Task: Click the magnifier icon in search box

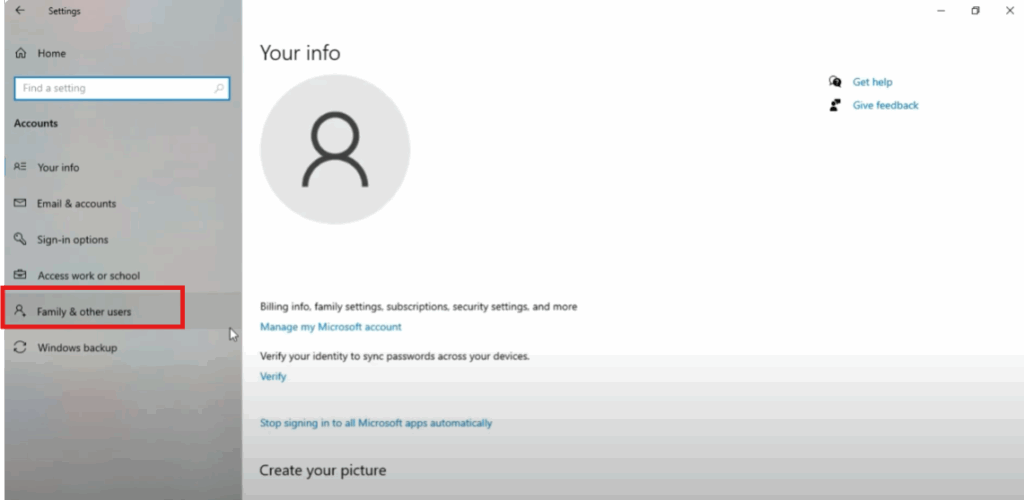Action: (219, 88)
